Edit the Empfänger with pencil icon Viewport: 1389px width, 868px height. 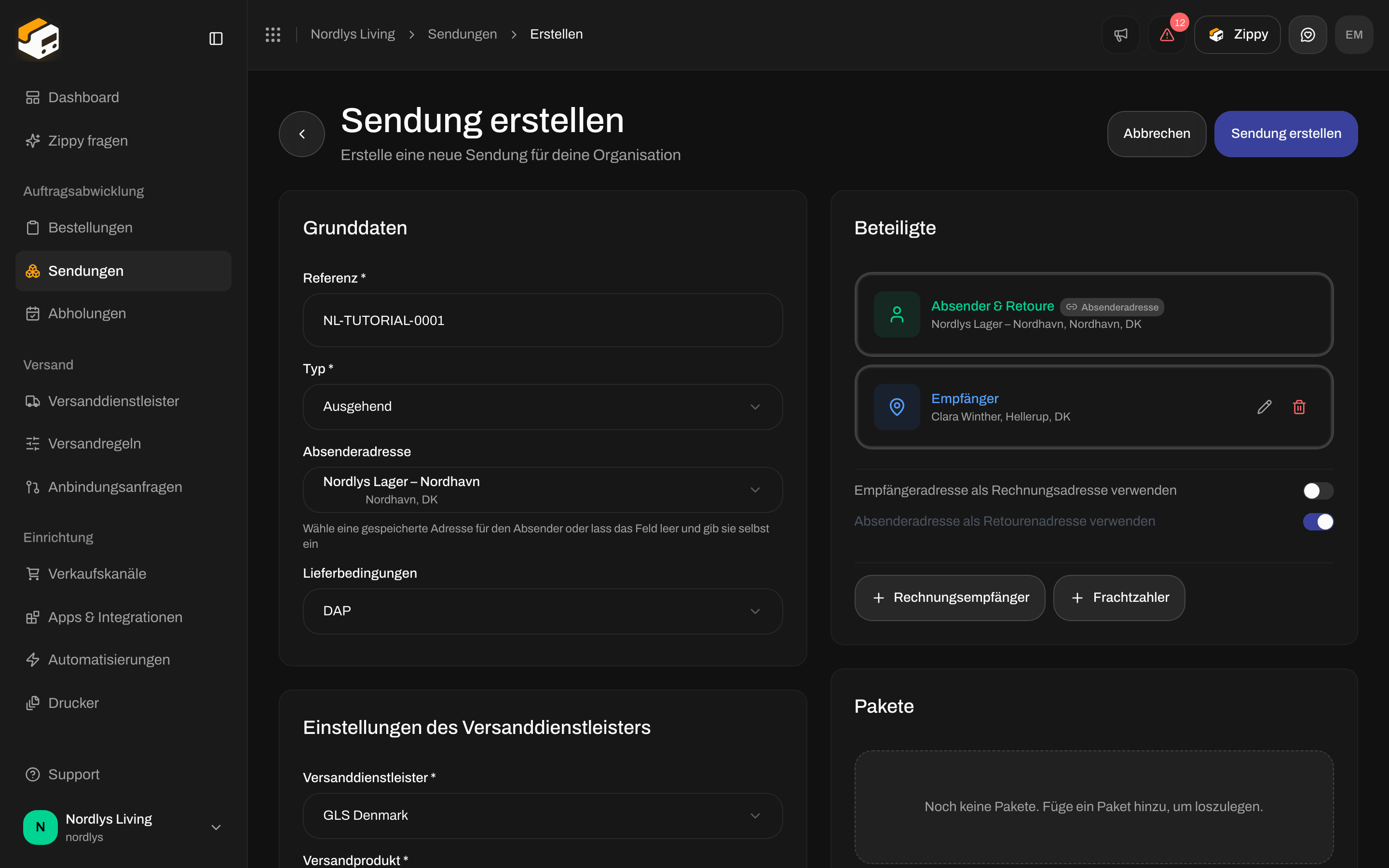point(1265,407)
